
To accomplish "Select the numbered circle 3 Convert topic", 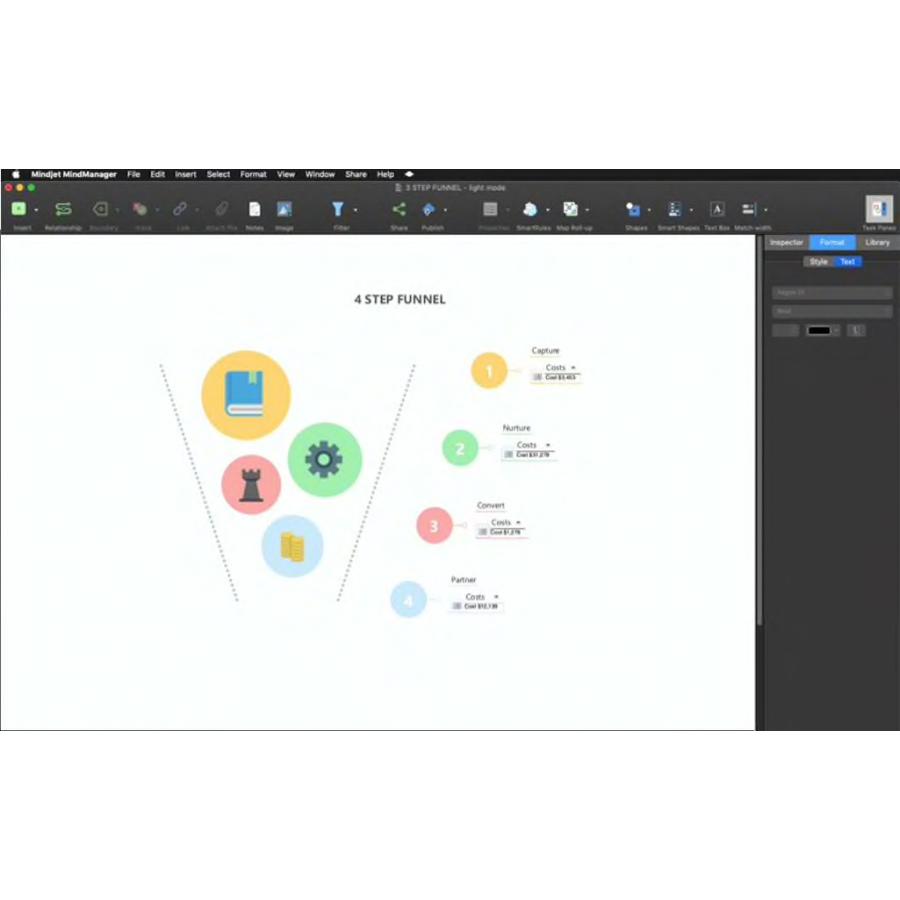I will click(434, 525).
